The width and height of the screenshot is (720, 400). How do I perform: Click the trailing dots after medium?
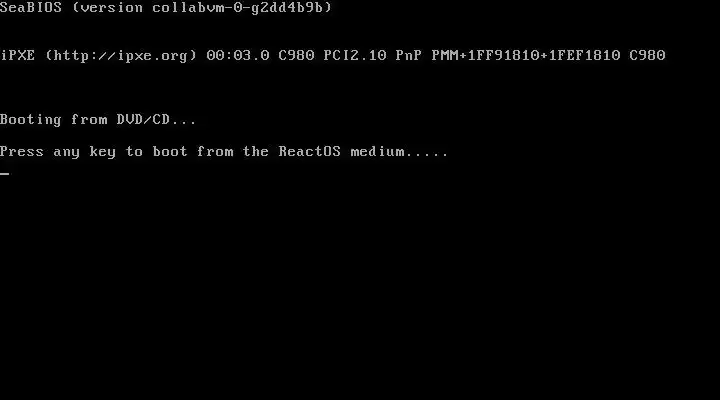pos(427,155)
